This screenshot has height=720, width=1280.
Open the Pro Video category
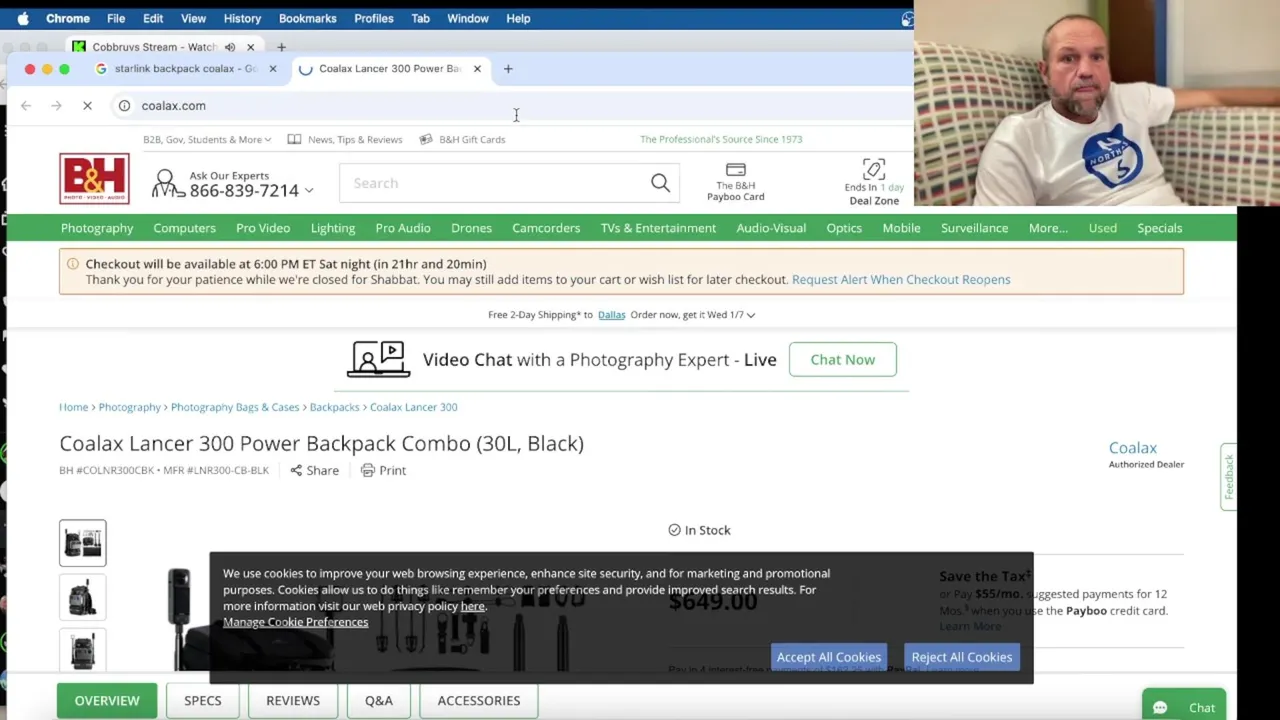click(263, 228)
